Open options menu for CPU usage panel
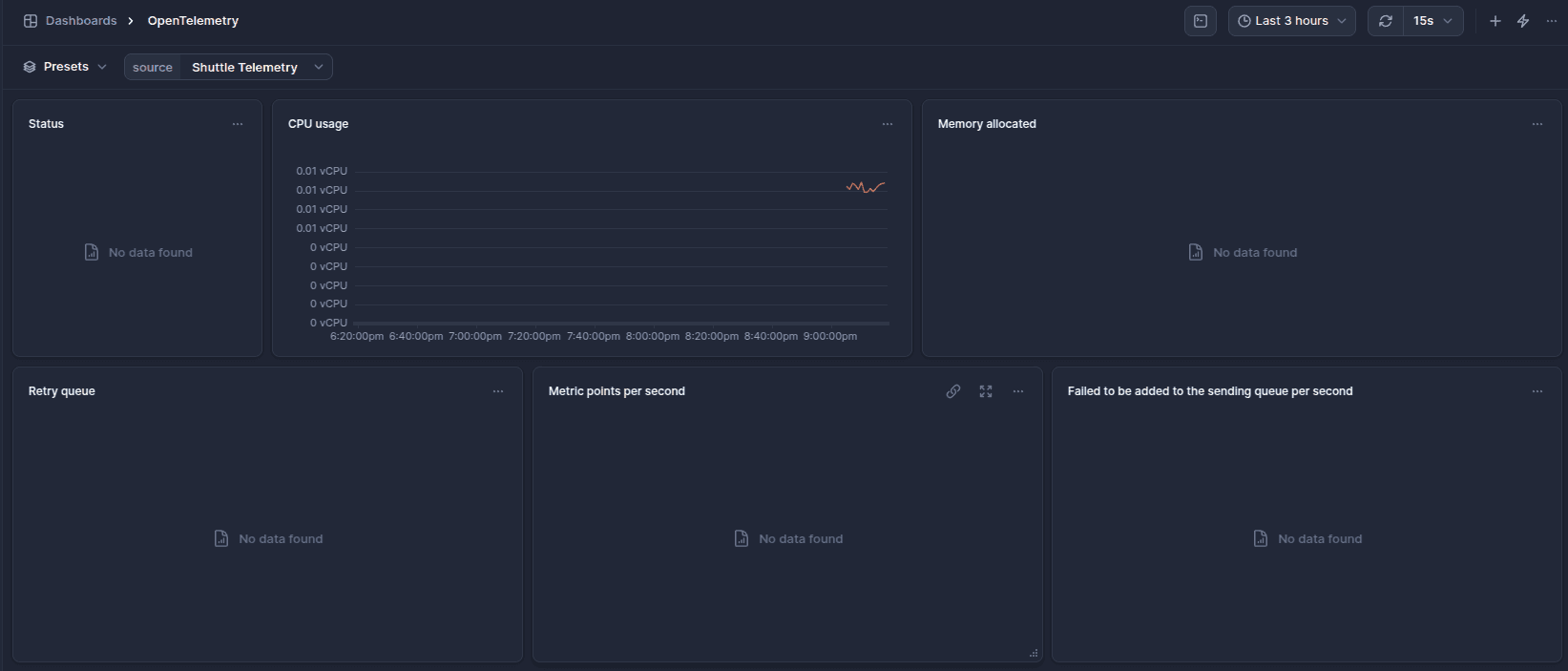This screenshot has height=671, width=1568. point(888,124)
